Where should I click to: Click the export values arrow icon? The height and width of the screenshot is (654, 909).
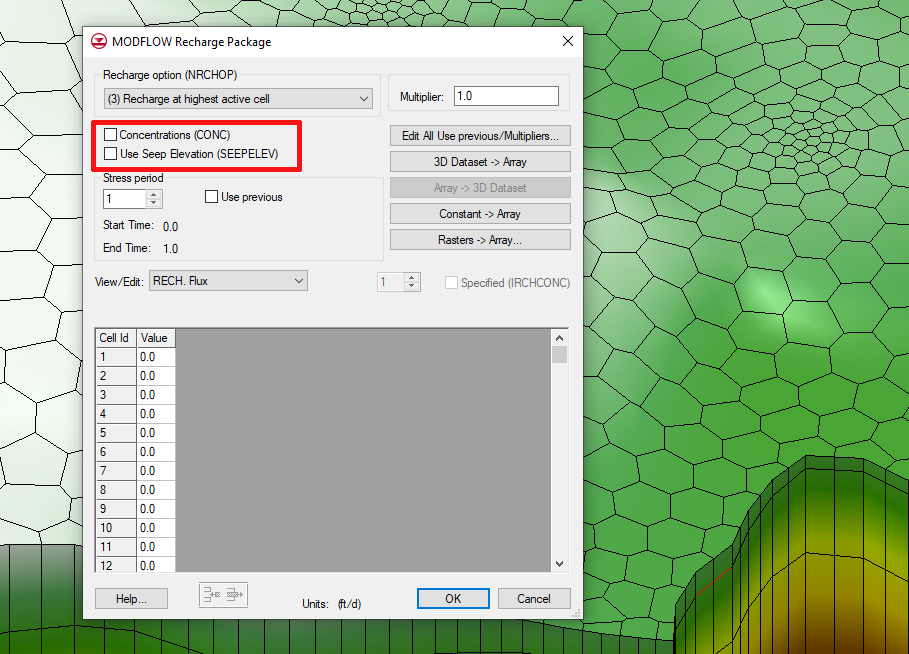pyautogui.click(x=233, y=594)
